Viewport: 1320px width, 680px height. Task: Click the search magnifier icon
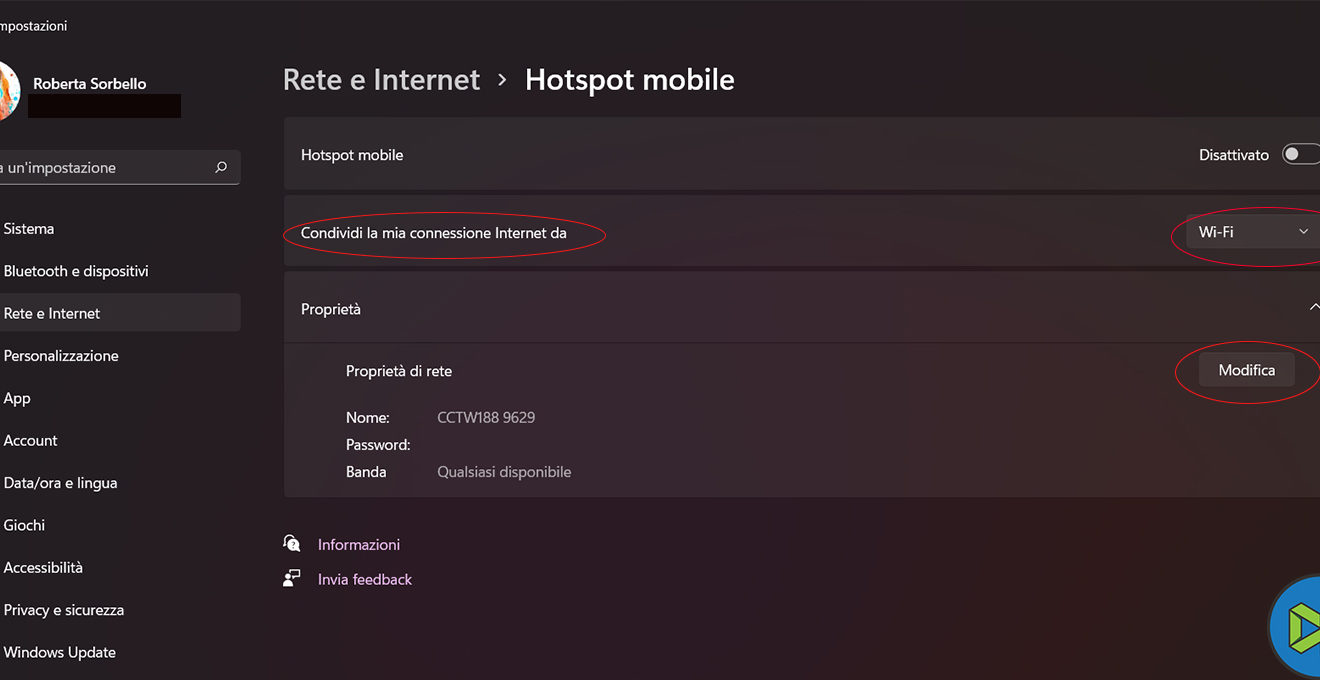click(x=221, y=168)
